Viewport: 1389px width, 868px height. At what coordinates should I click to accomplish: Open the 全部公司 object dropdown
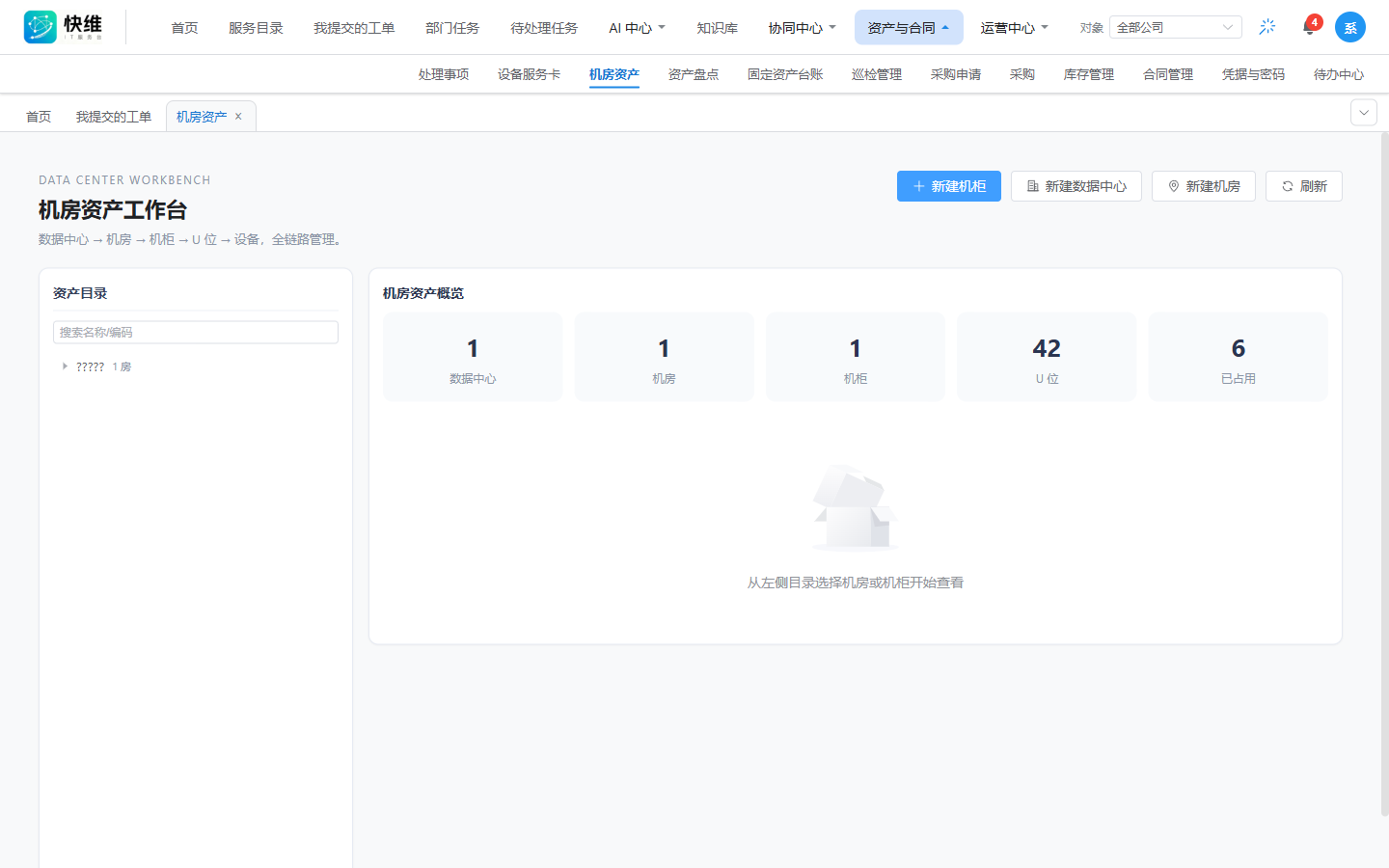(1176, 27)
